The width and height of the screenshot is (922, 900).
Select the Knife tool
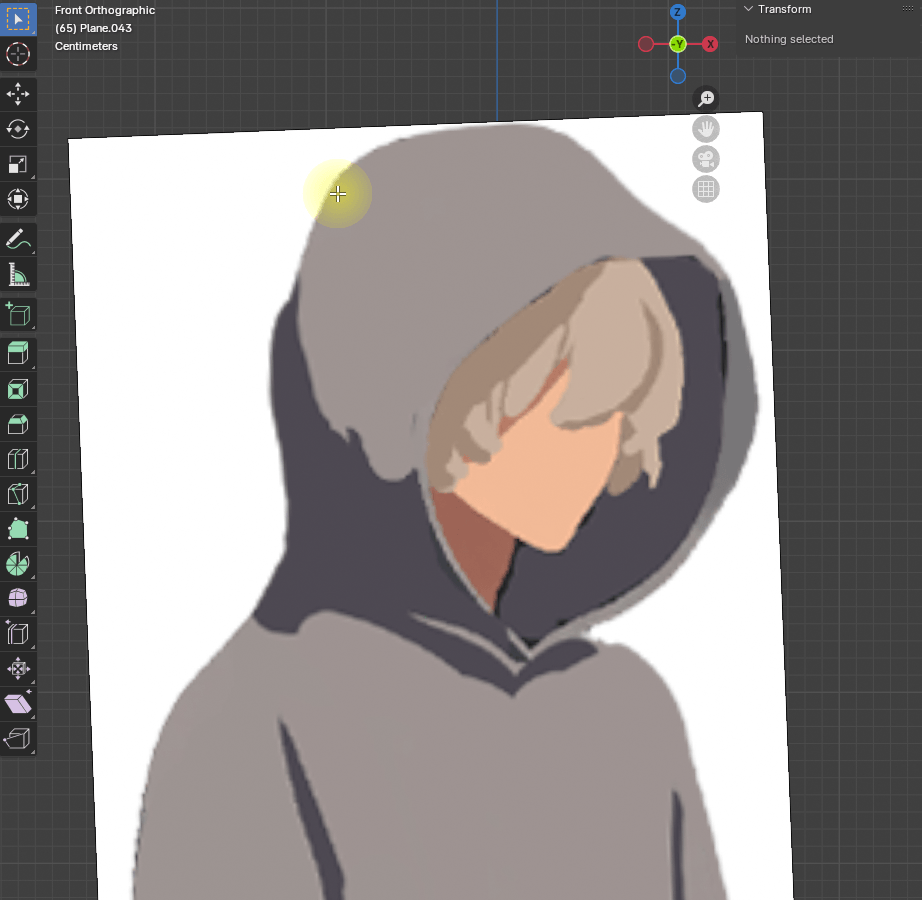coord(18,494)
